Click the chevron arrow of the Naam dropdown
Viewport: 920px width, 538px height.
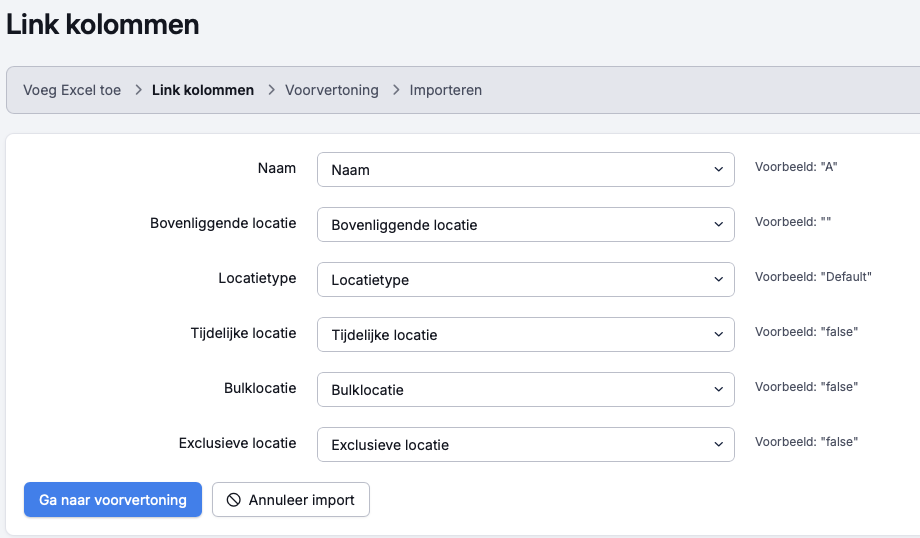[x=718, y=170]
